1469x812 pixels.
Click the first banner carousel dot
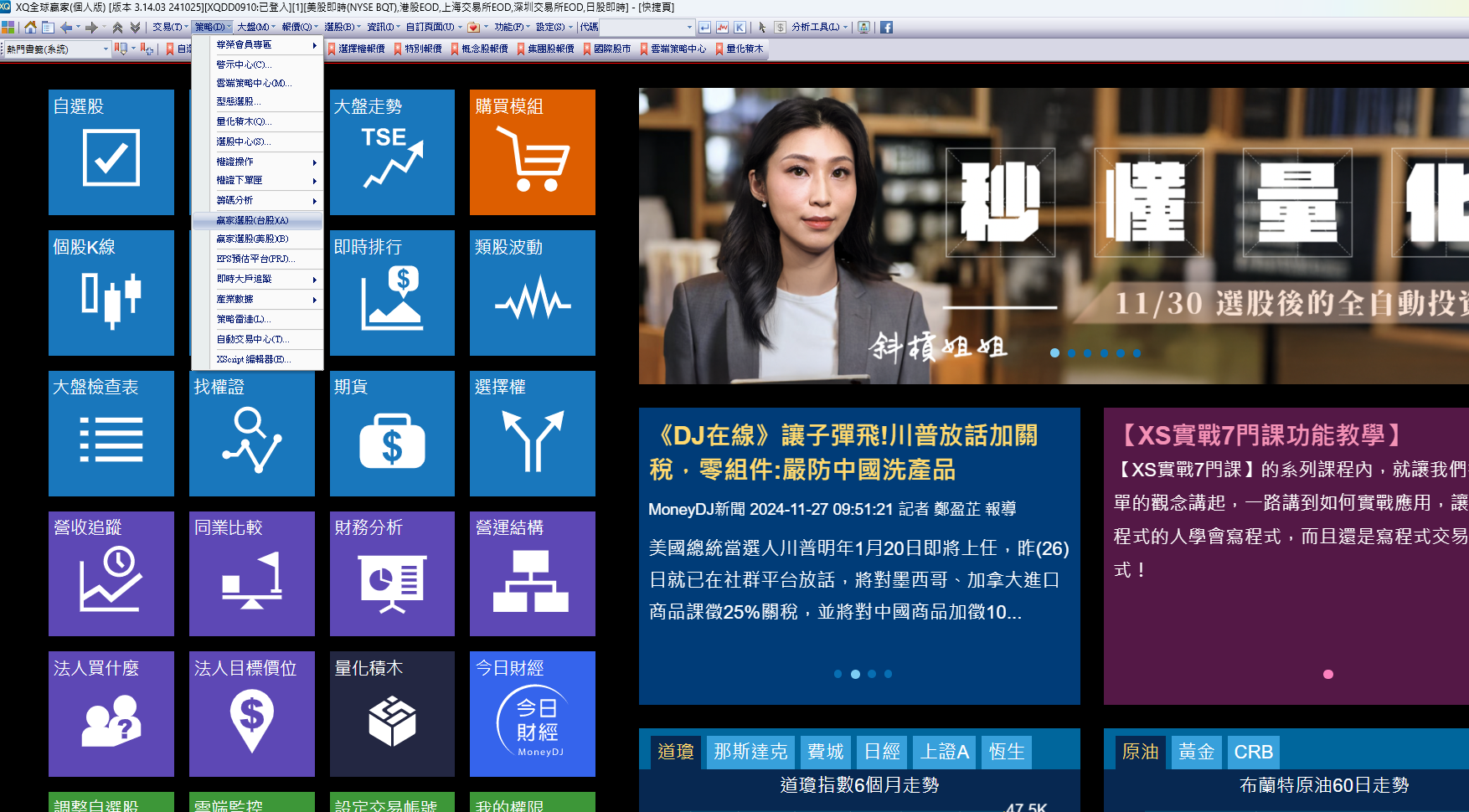(x=1054, y=353)
